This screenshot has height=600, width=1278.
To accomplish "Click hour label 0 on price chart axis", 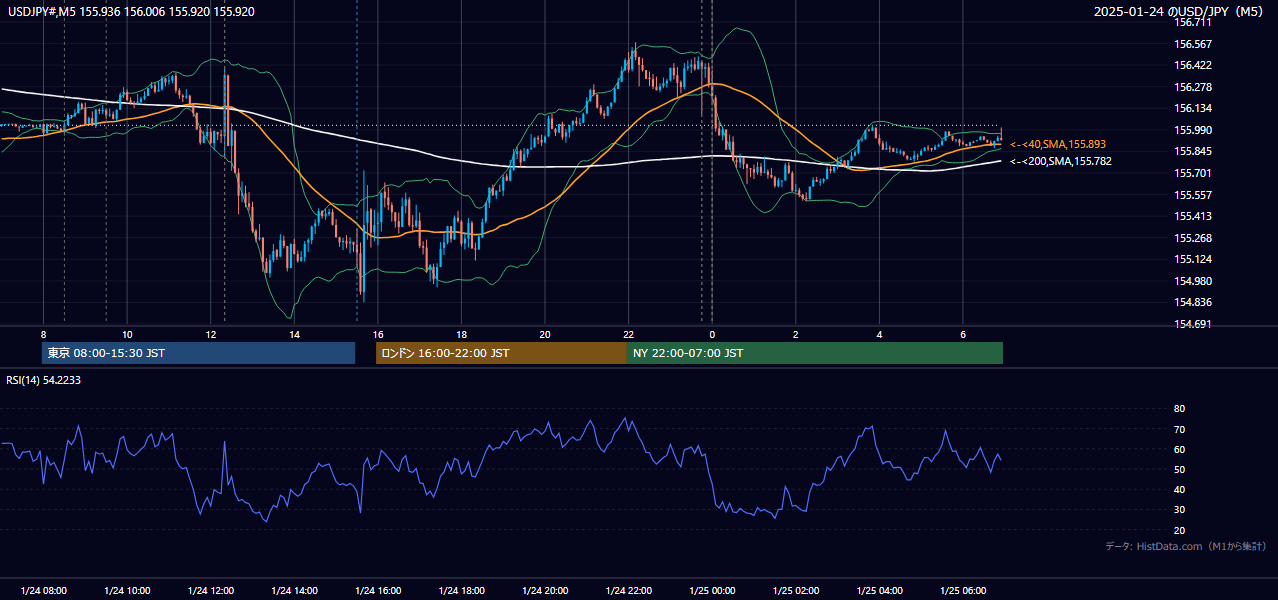I will [x=711, y=334].
